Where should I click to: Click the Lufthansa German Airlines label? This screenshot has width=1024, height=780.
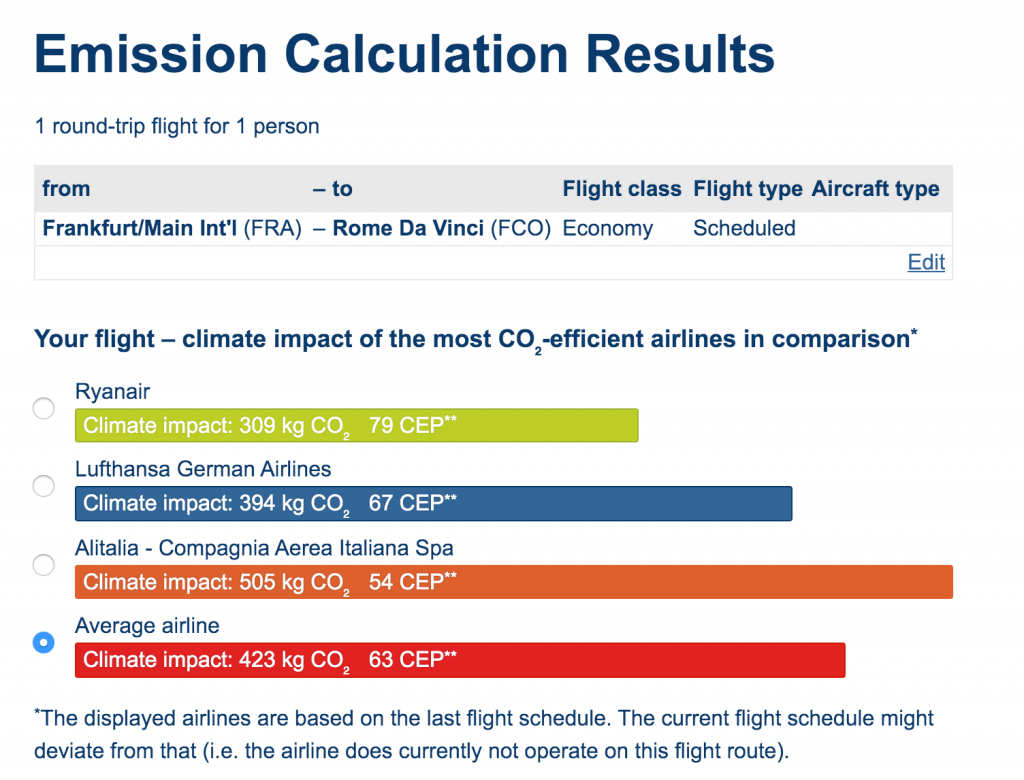(203, 469)
